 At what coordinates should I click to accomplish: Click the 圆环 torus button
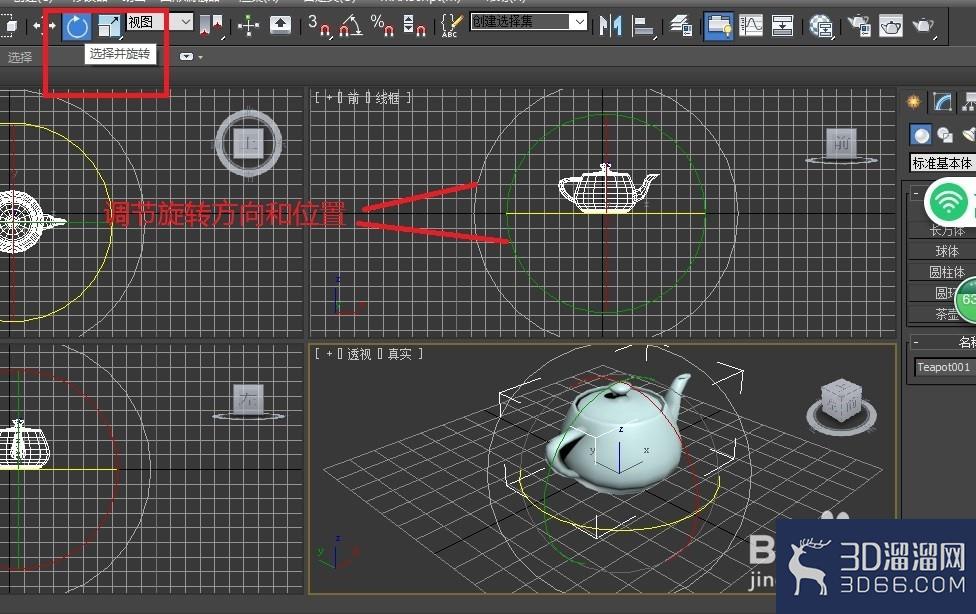[x=942, y=293]
